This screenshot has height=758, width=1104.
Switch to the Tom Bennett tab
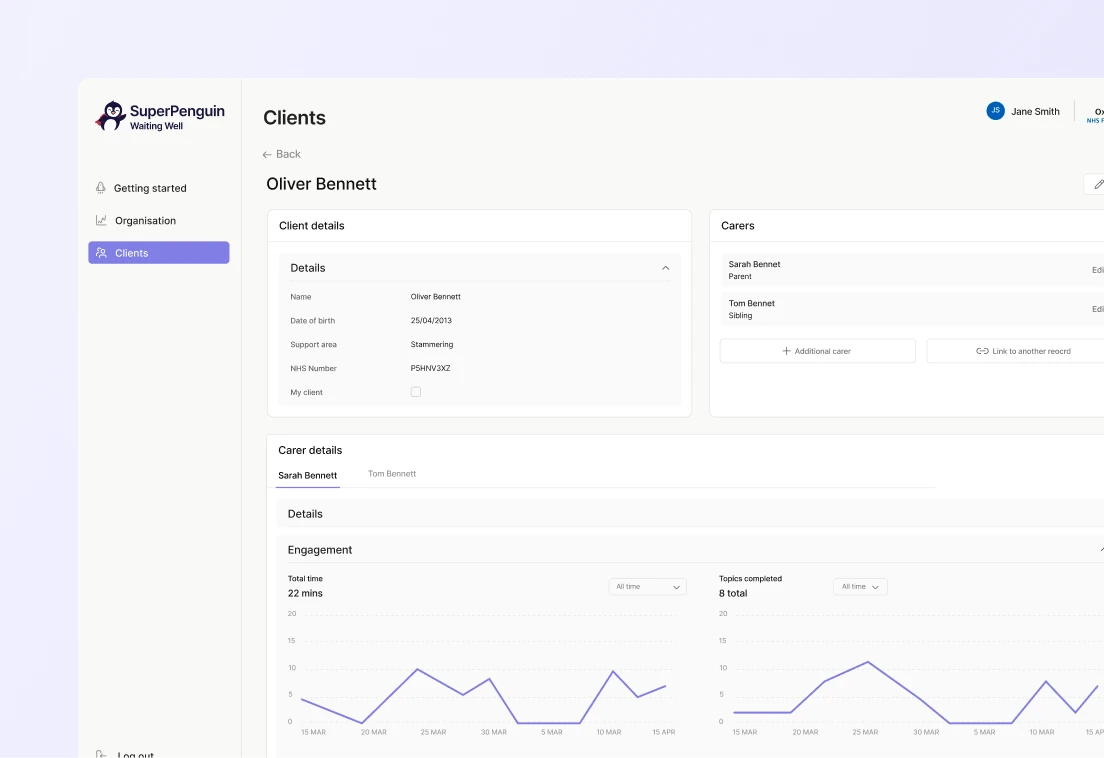click(x=392, y=474)
